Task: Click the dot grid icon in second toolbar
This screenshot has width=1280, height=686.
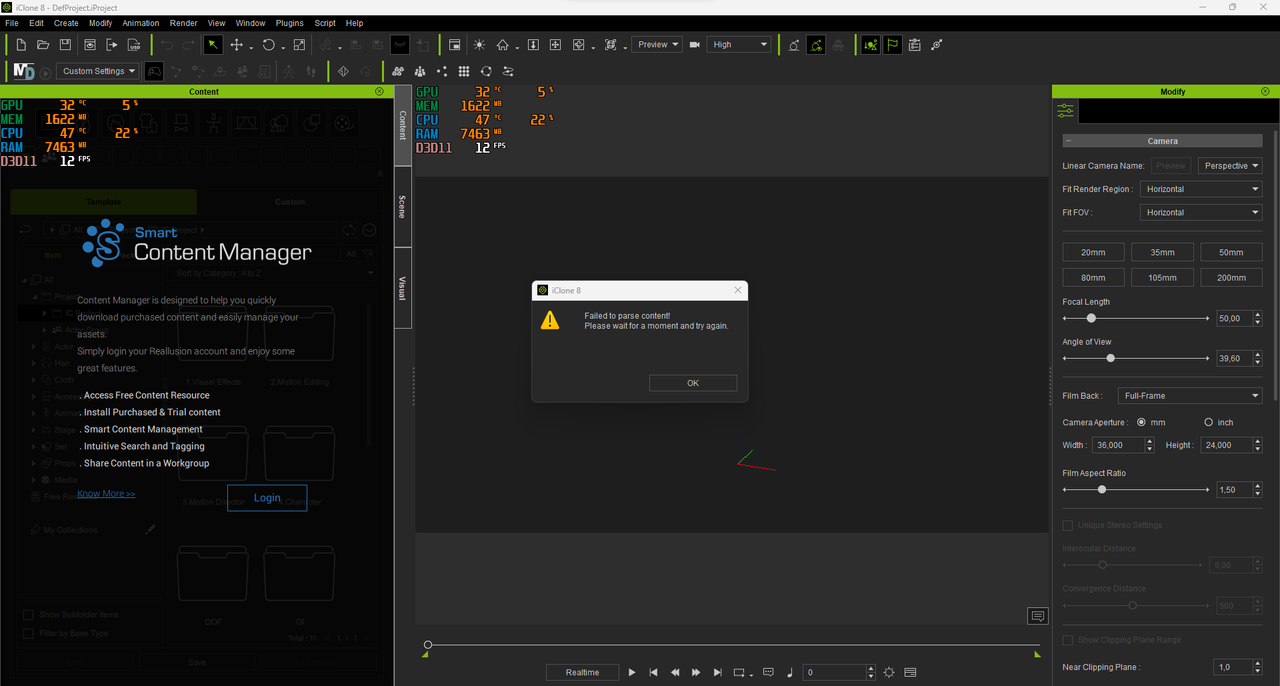Action: click(x=464, y=71)
